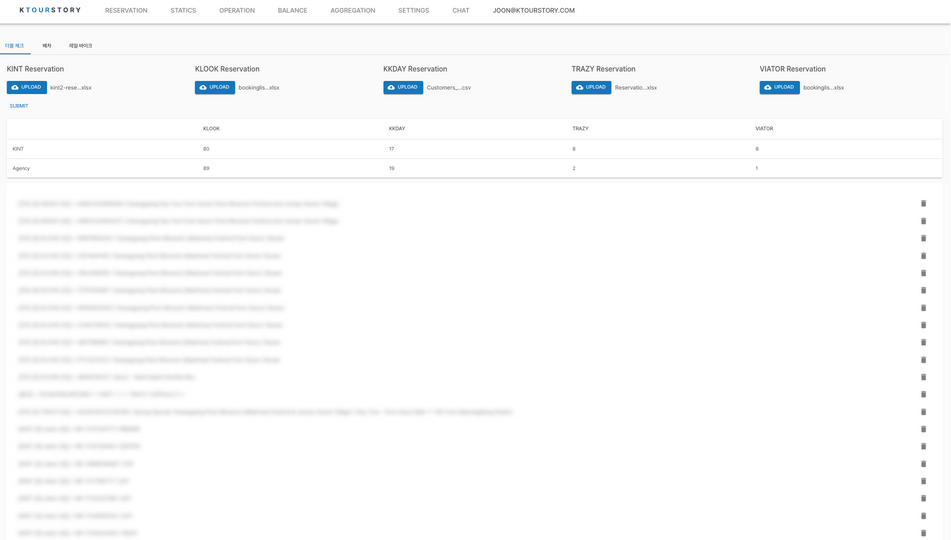Screen dimensions: 951x540
Task: Upload a KKDAY Reservation file
Action: [x=403, y=88]
